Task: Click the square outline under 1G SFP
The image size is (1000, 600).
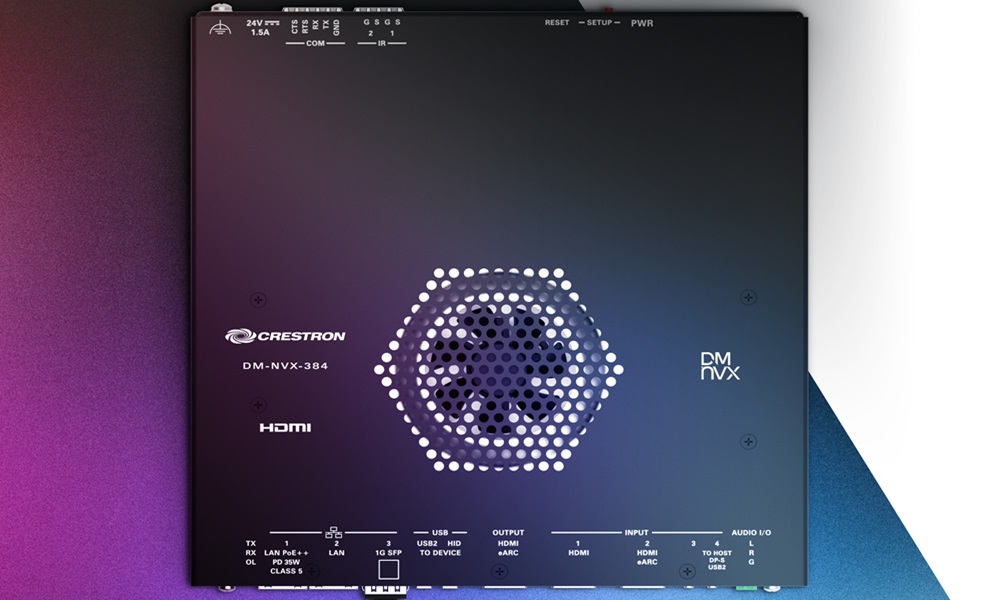Action: click(x=388, y=569)
